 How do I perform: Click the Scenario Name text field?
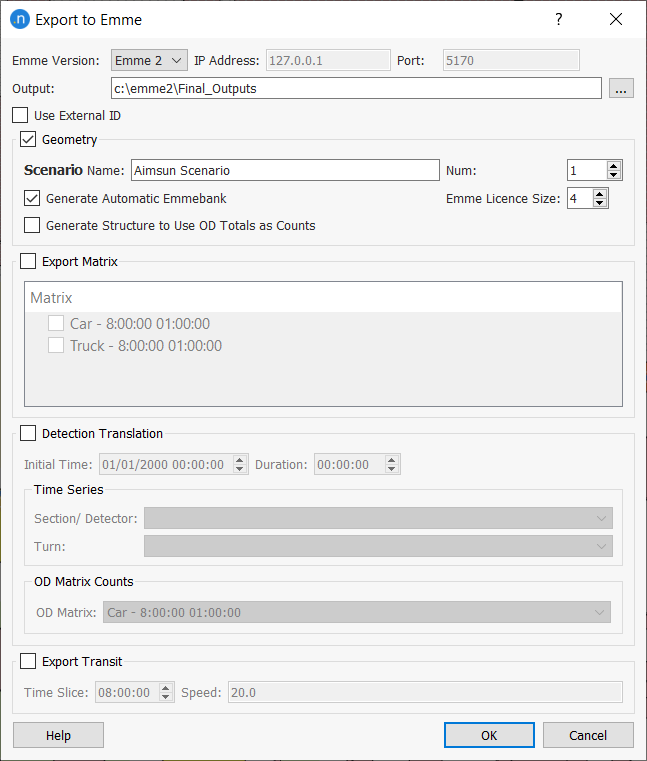coord(285,170)
